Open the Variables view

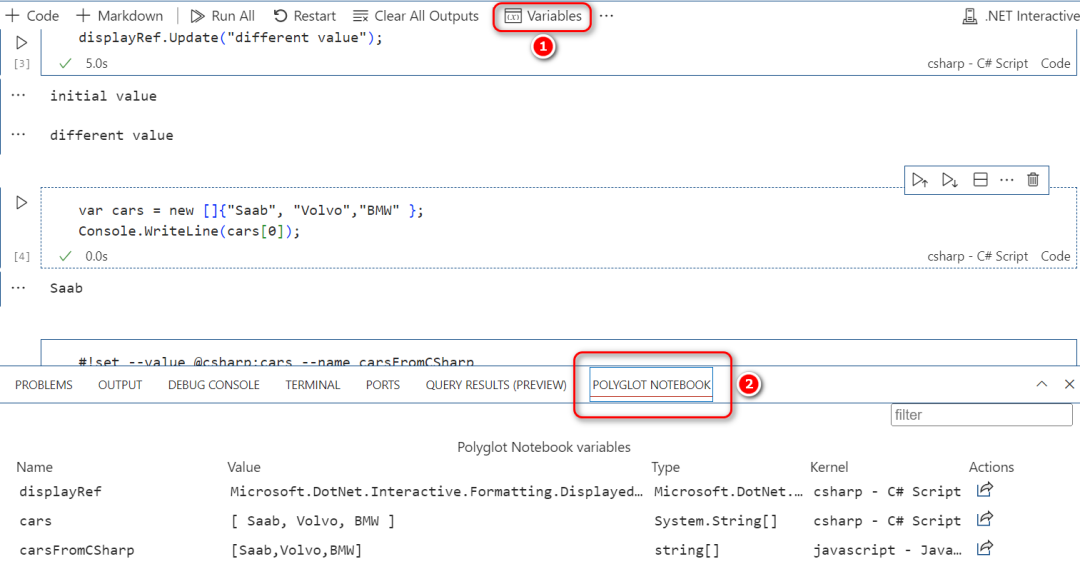coord(543,16)
